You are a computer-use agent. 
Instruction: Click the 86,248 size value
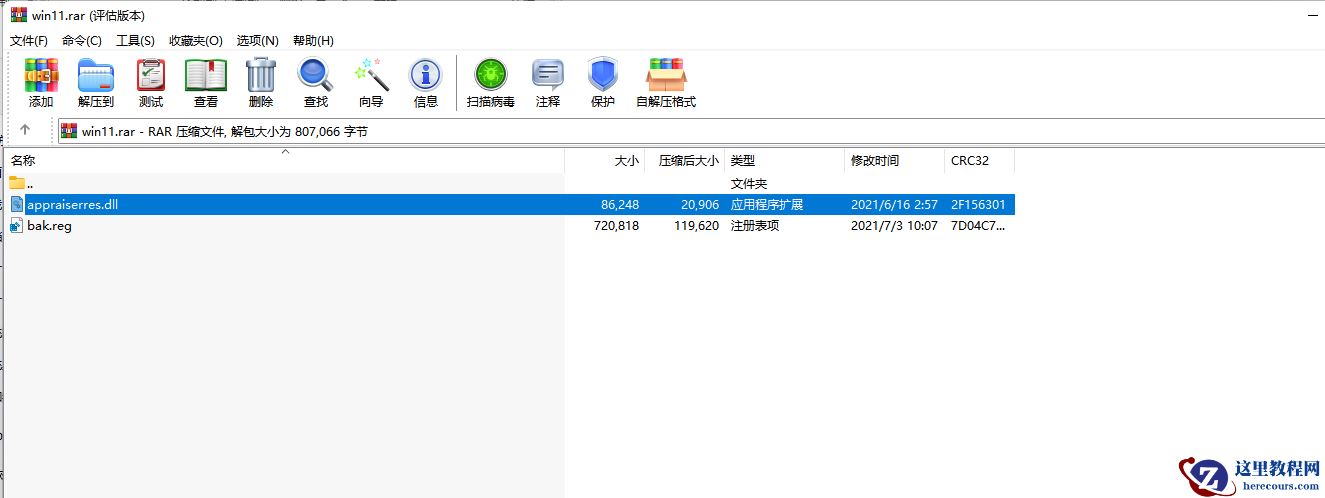click(620, 204)
